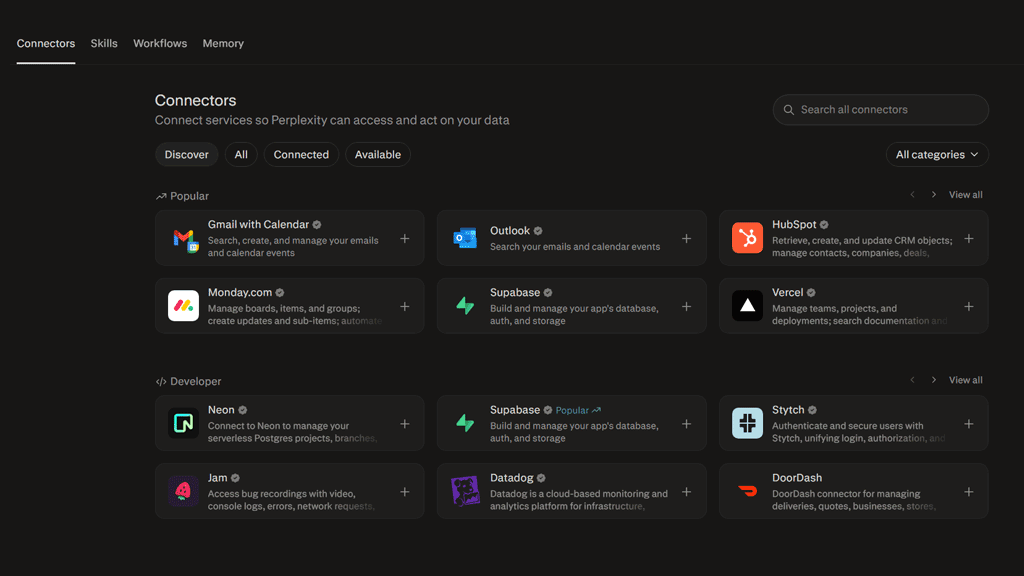Go to next page of Popular connectors
Image resolution: width=1024 pixels, height=576 pixels.
[x=934, y=195]
